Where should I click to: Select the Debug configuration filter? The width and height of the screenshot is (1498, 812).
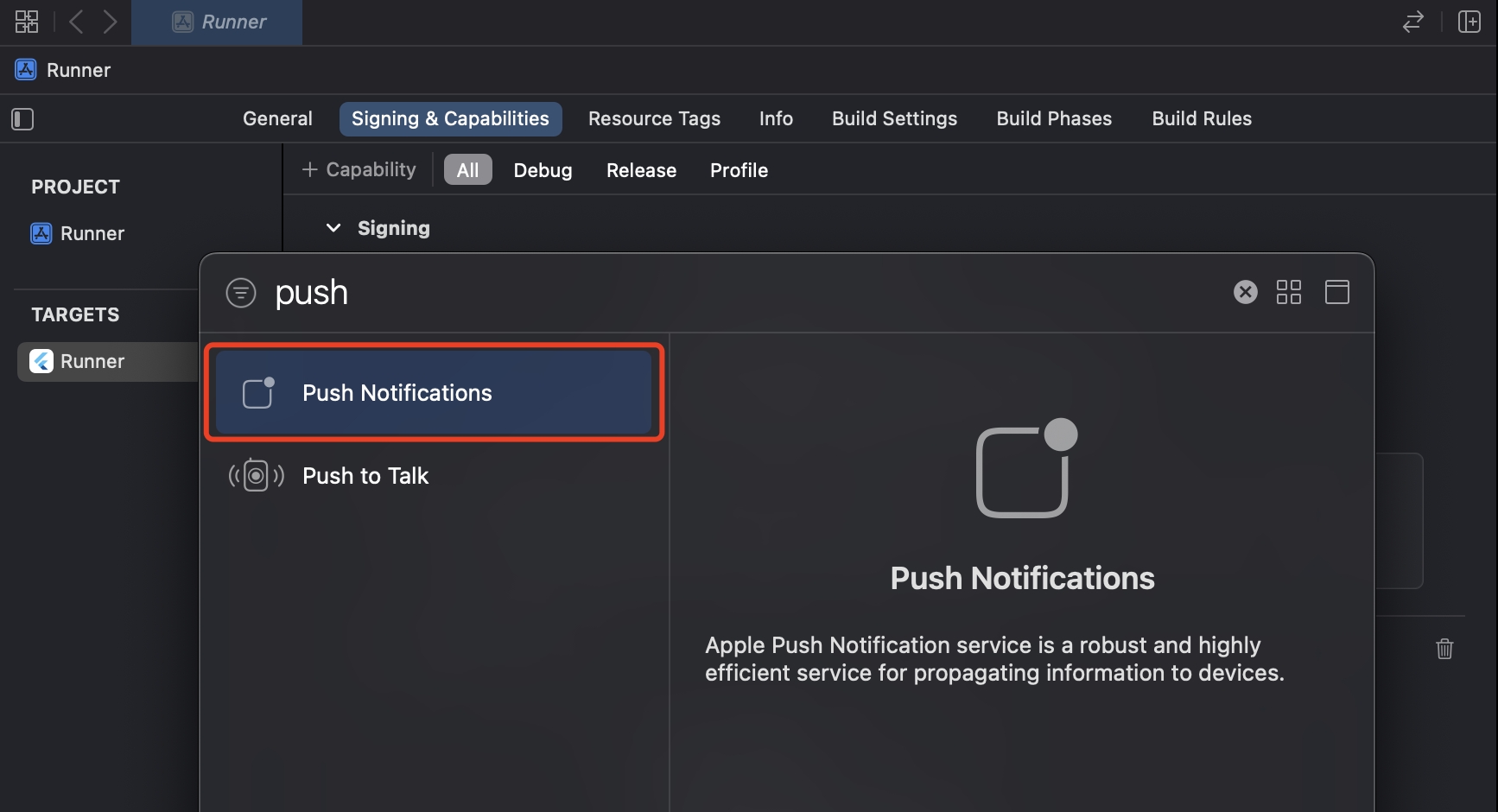tap(543, 170)
